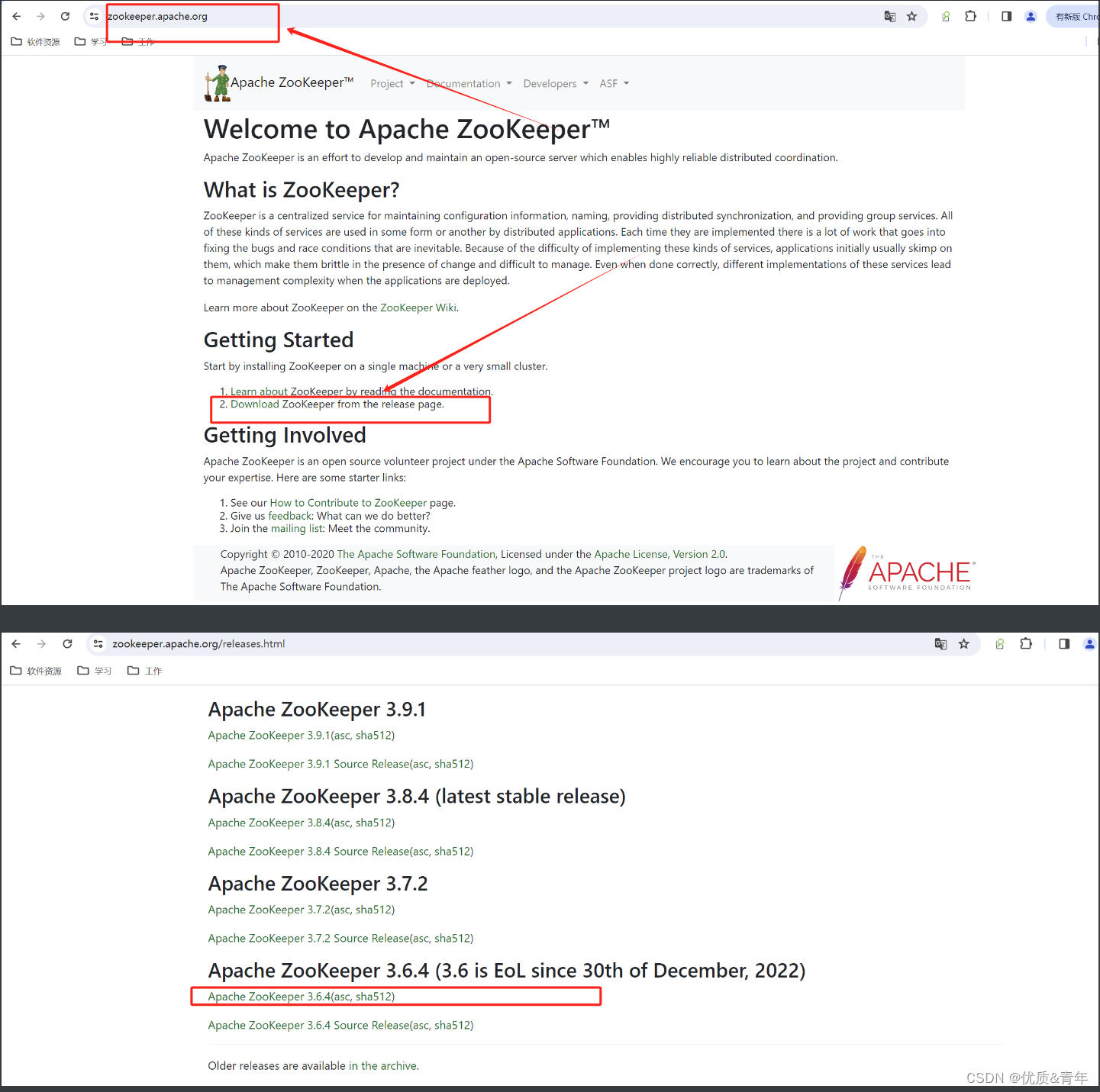View site information for the releases.html window
This screenshot has height=1092, width=1100.
click(x=98, y=644)
